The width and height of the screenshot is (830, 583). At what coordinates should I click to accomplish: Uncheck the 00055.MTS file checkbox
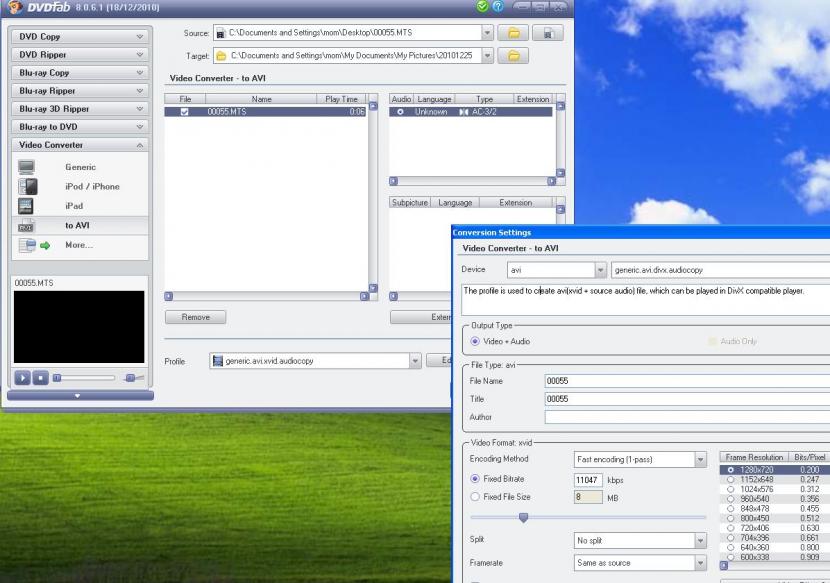coord(184,112)
